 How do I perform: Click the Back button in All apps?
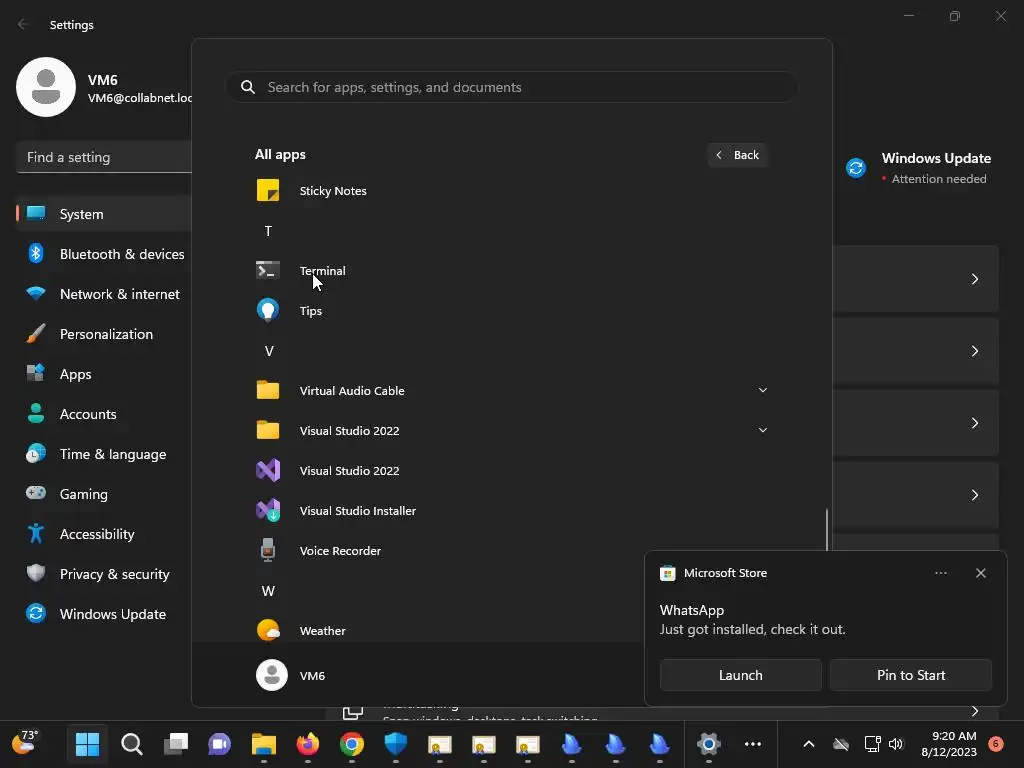click(737, 155)
